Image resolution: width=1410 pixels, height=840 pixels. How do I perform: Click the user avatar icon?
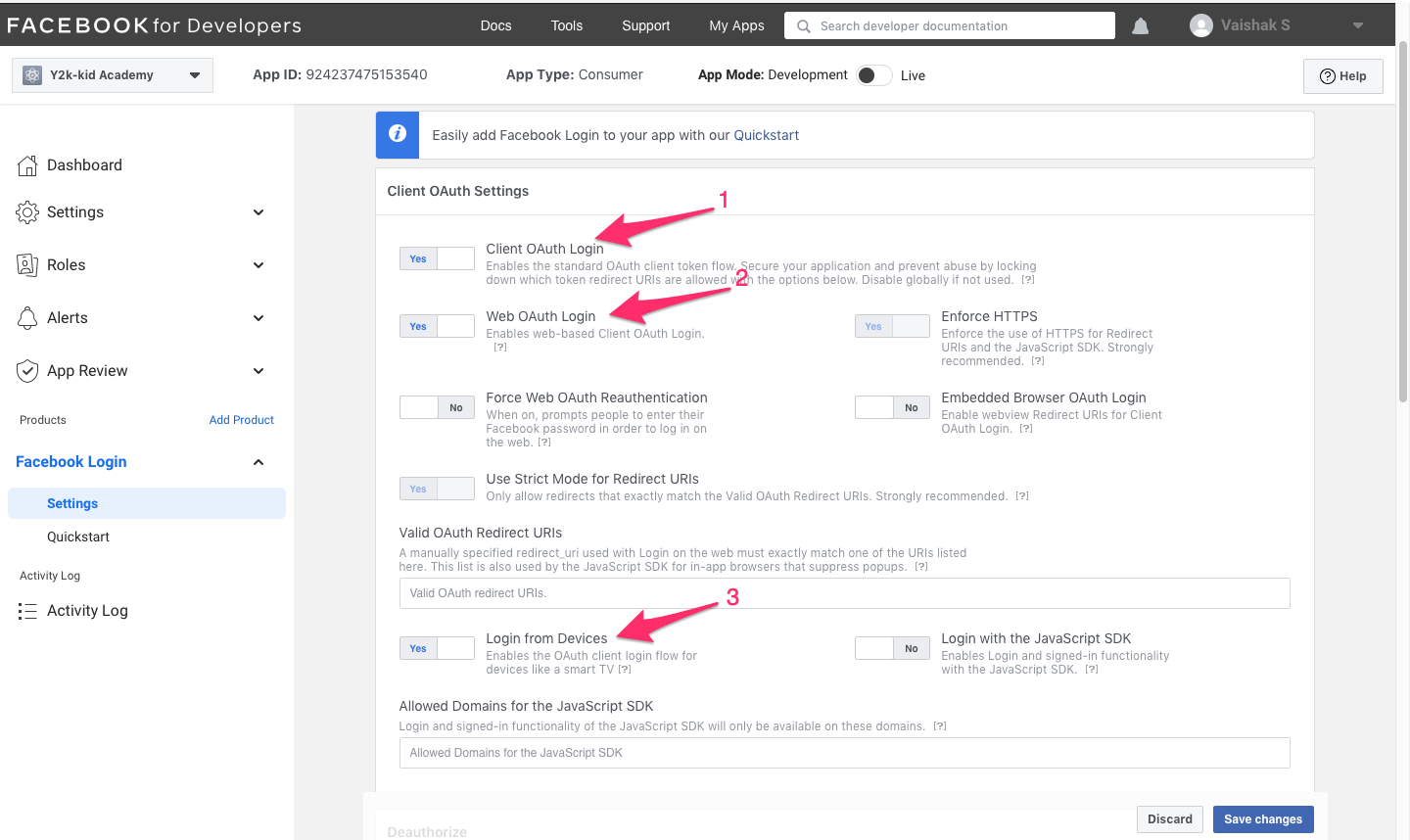[1201, 25]
